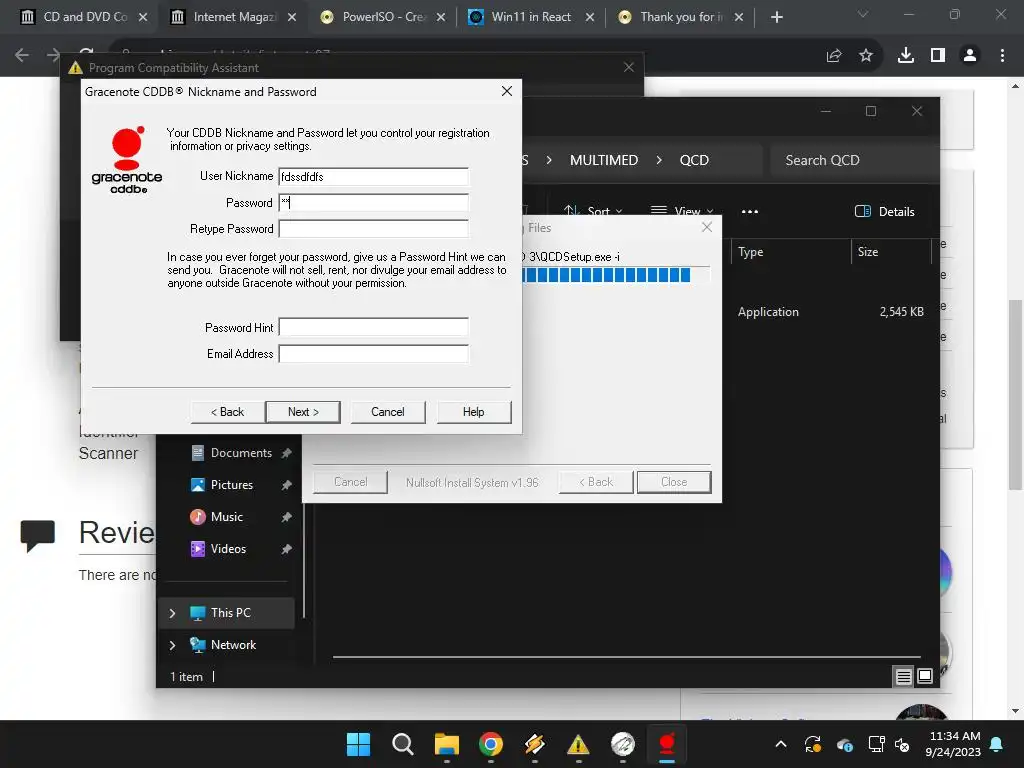Switch to the Internet Magazine tab

point(234,17)
